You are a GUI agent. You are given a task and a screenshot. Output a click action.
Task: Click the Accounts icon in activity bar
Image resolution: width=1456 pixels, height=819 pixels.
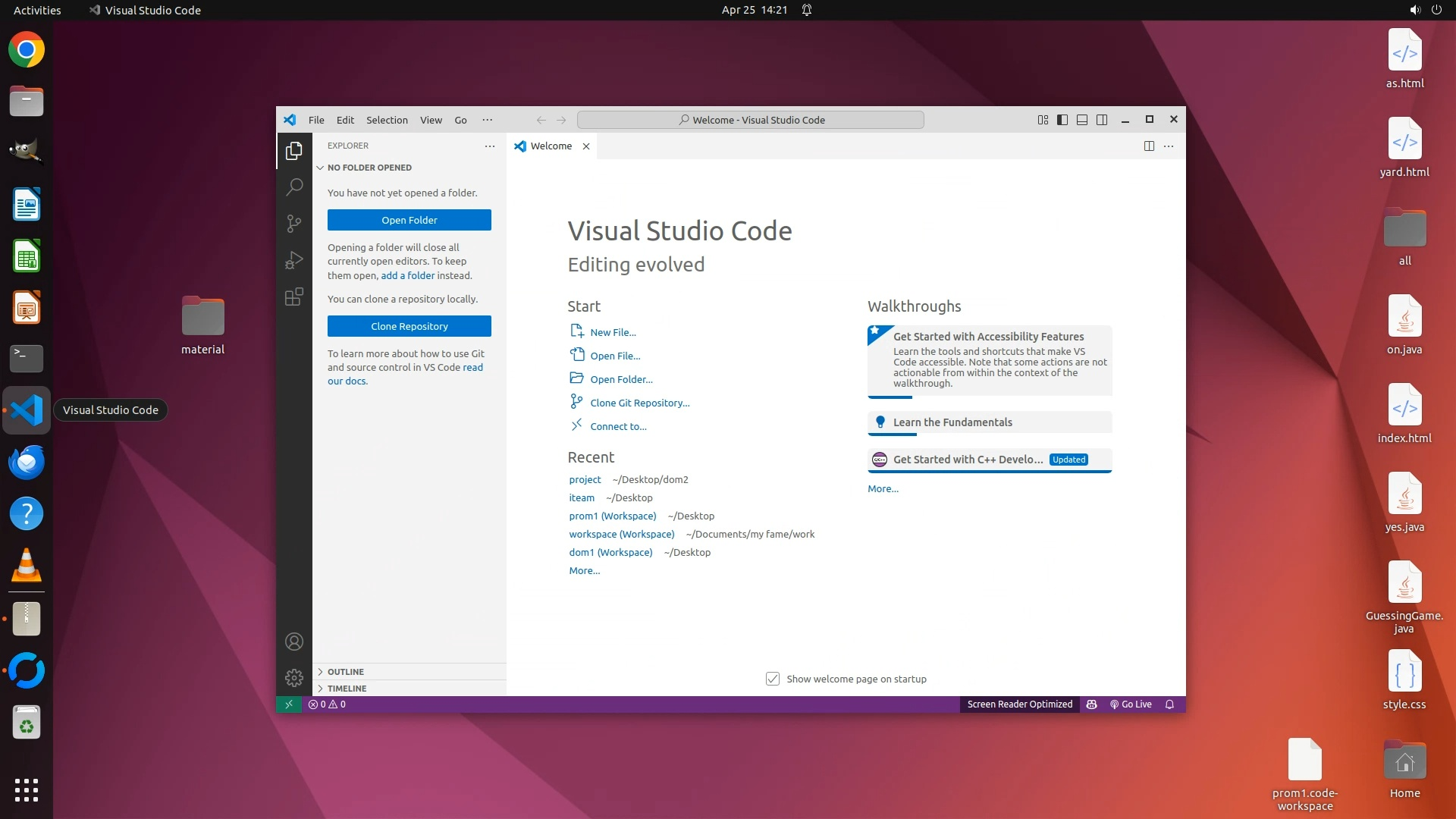(294, 642)
